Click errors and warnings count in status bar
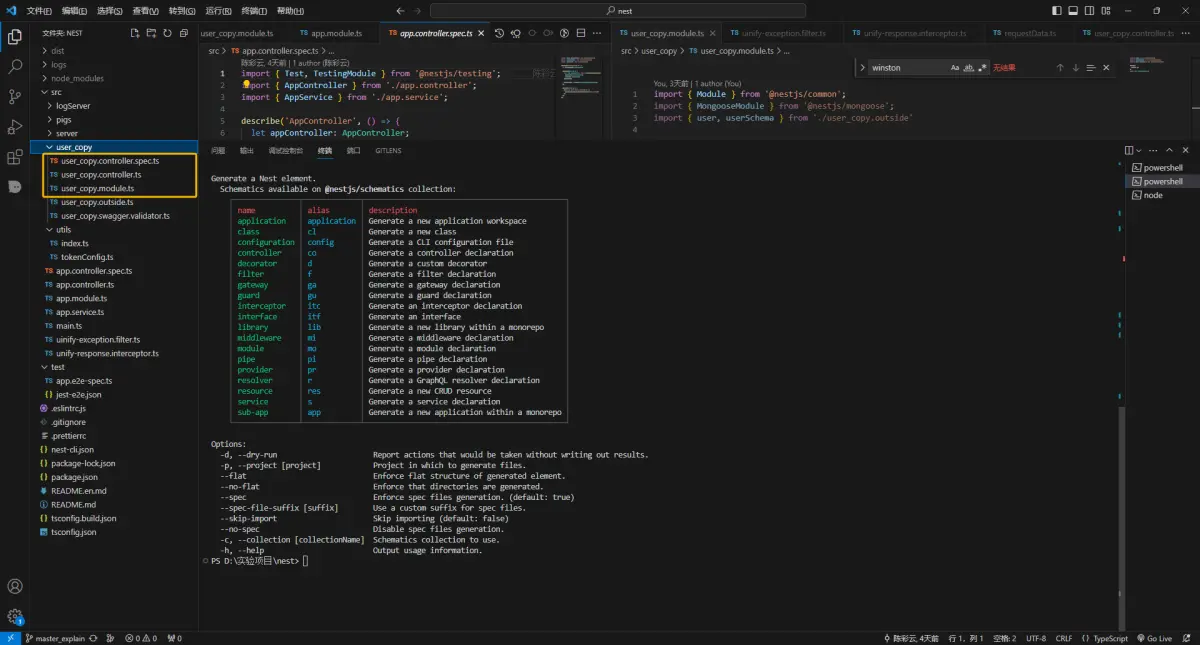 coord(141,638)
